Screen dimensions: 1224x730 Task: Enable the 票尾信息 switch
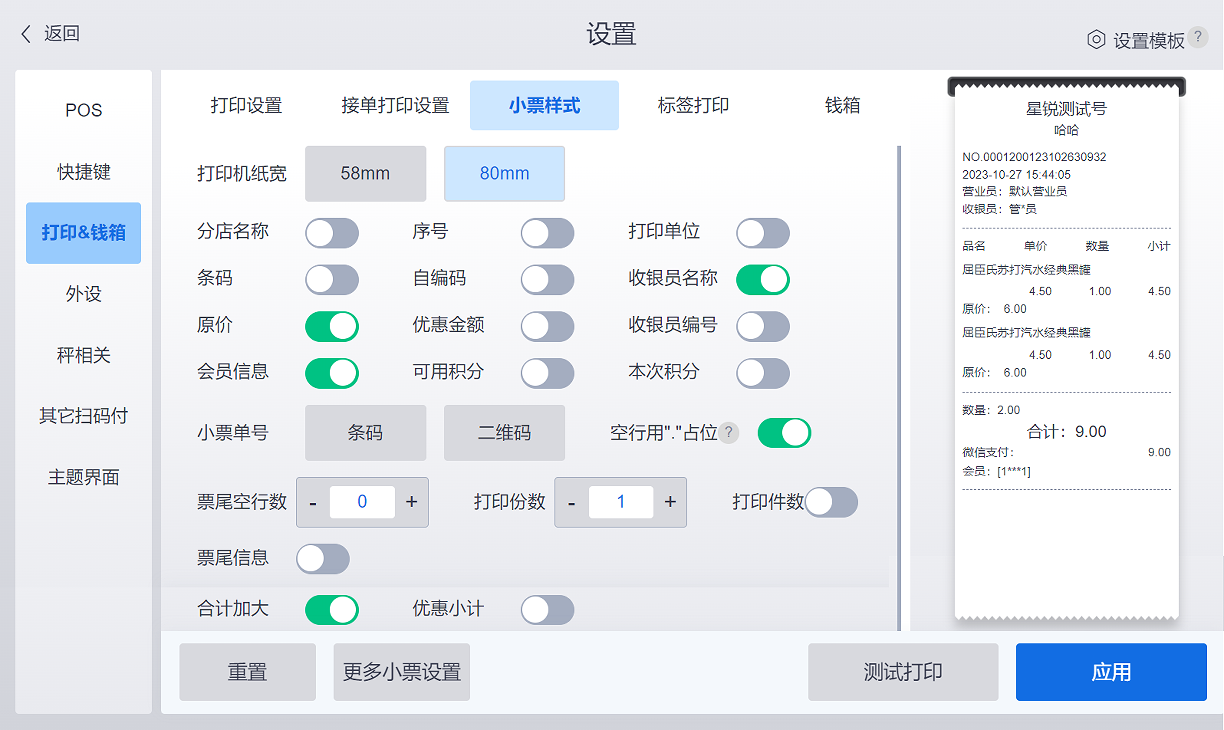pyautogui.click(x=323, y=559)
